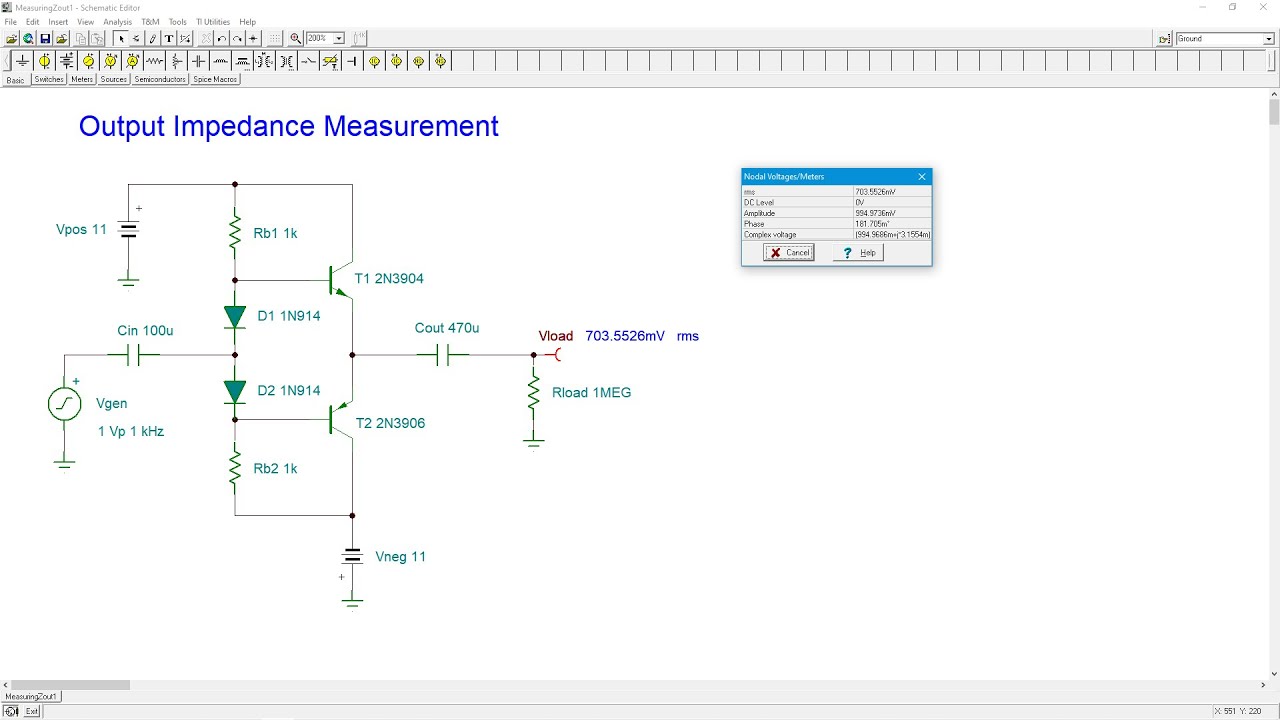Place a voltage generator from toolbar
Image resolution: width=1280 pixels, height=720 pixels.
pyautogui.click(x=89, y=61)
